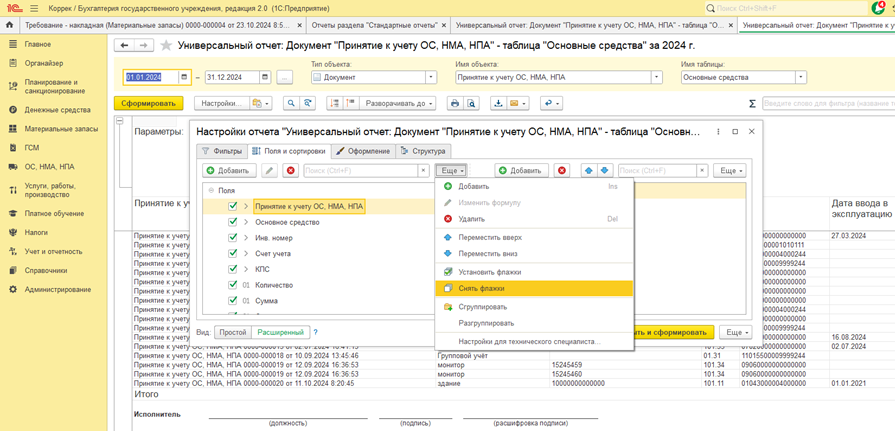Click red delete icon in sorting toolbar
This screenshot has width=895, height=431.
pyautogui.click(x=562, y=171)
